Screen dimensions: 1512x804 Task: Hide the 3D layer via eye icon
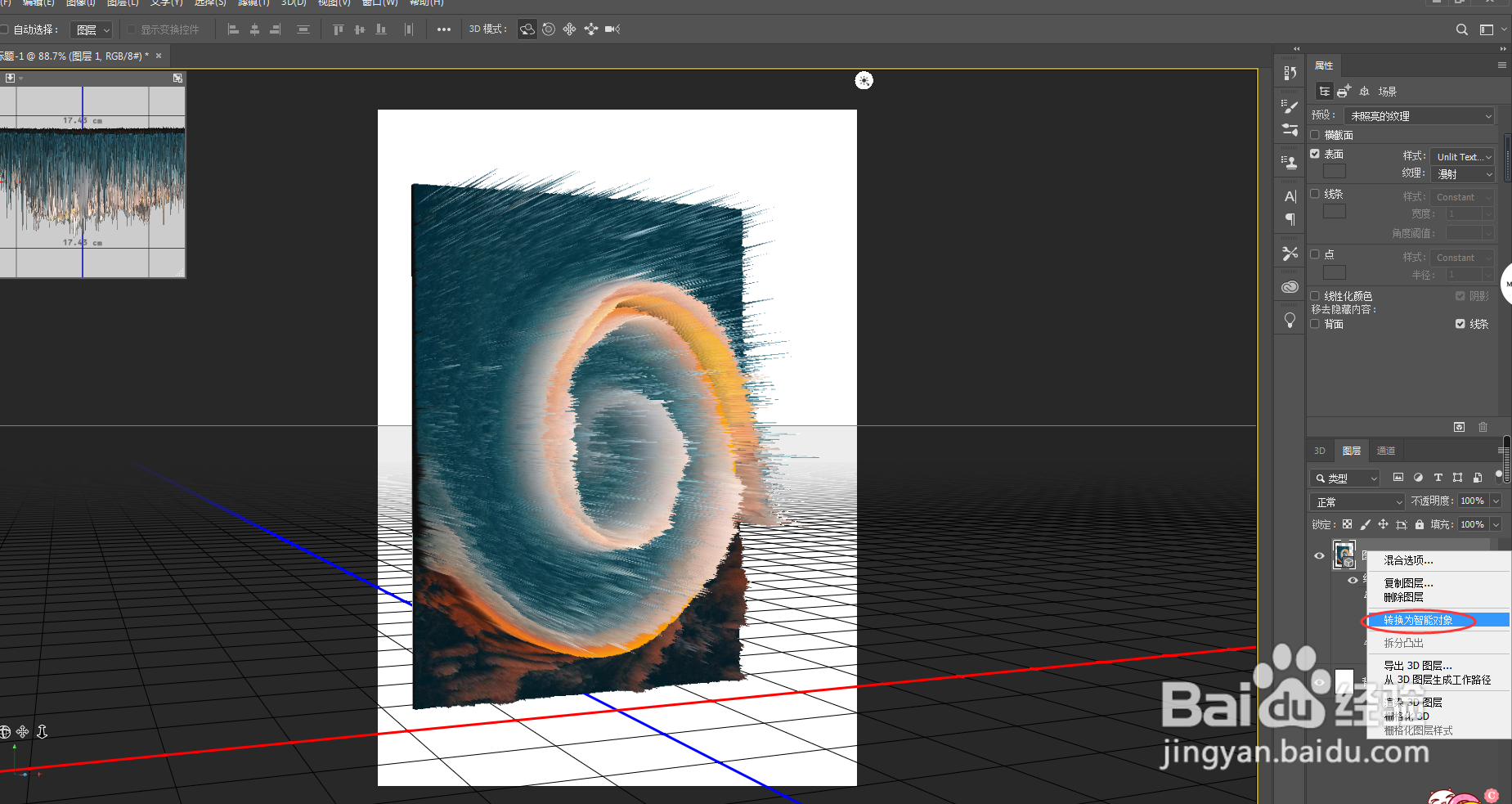tap(1319, 555)
